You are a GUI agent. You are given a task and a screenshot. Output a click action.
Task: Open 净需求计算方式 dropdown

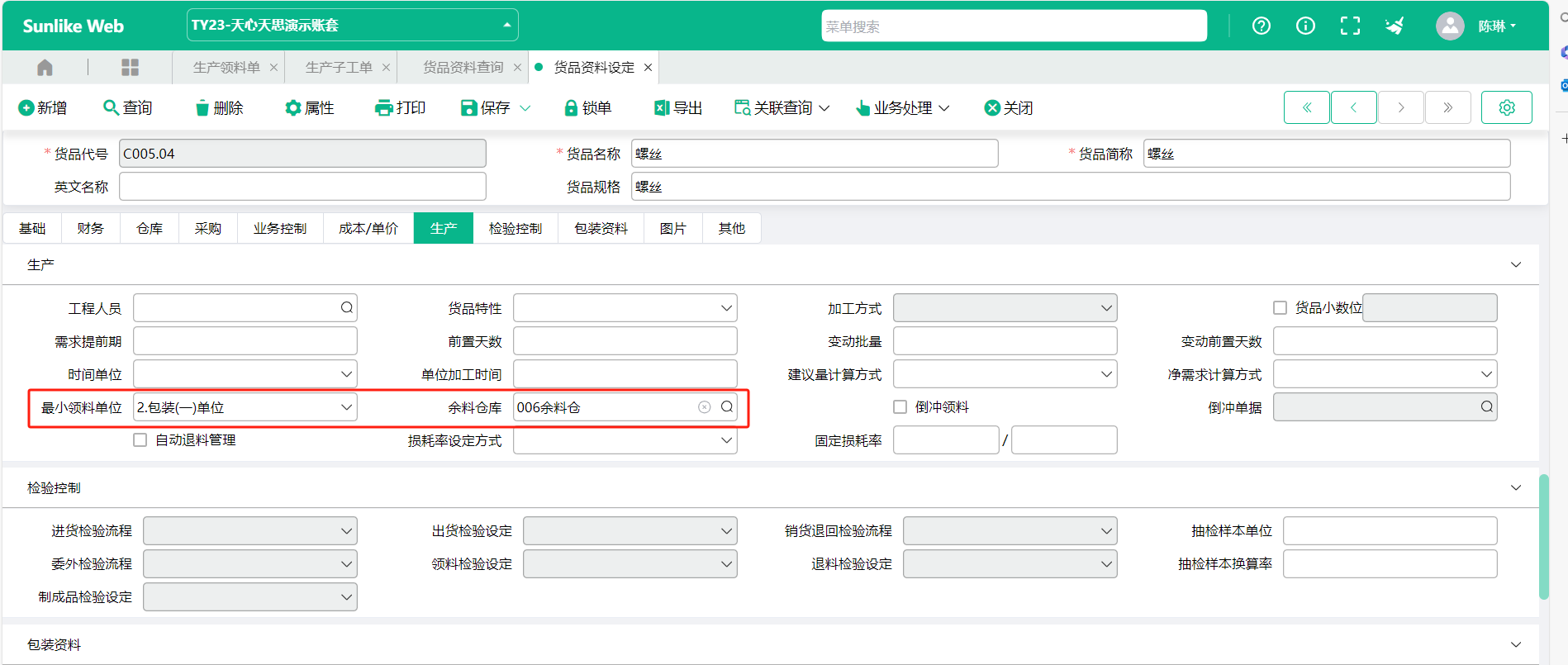(1385, 373)
